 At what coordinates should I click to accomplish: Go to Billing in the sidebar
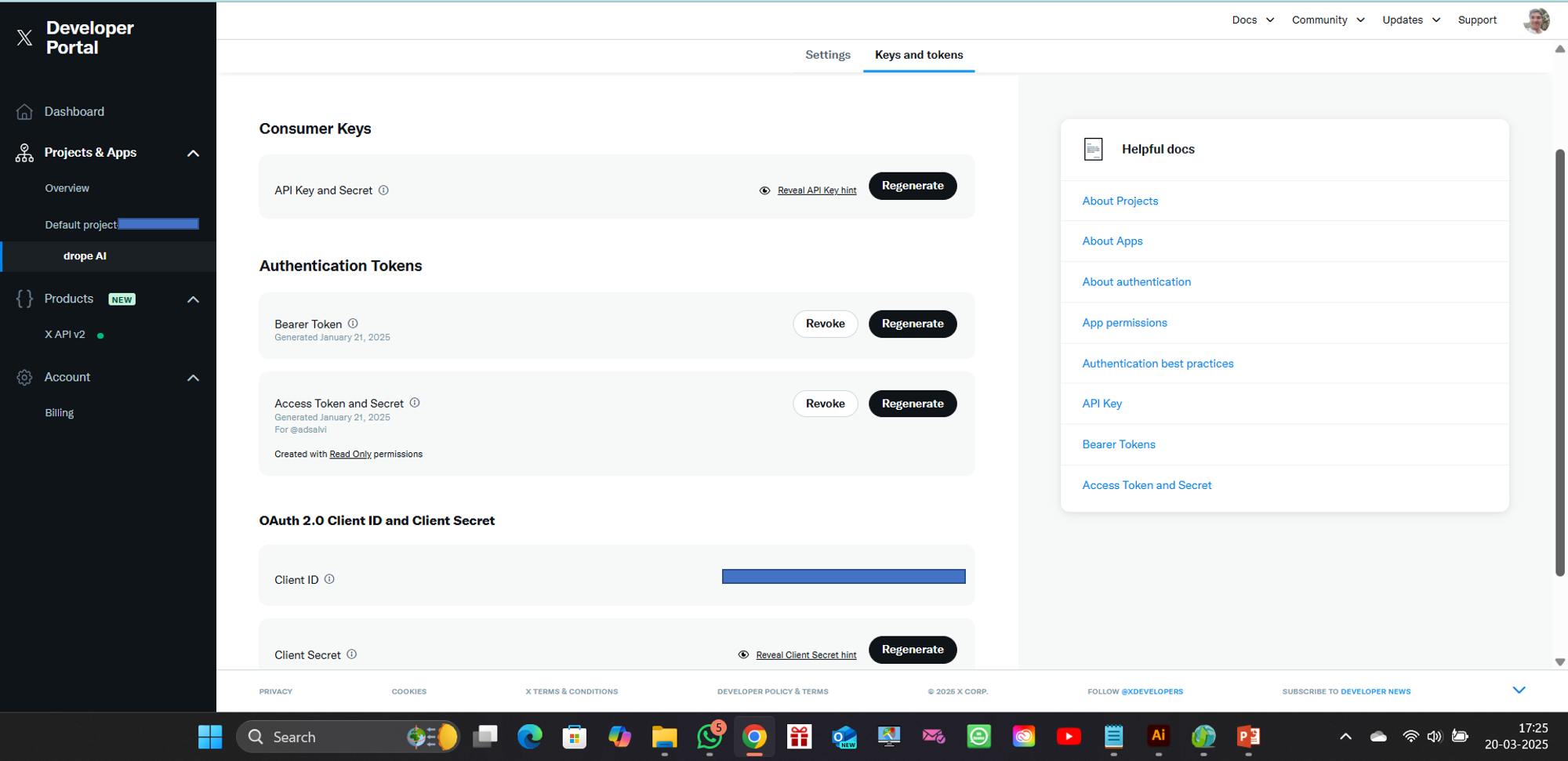pyautogui.click(x=60, y=413)
